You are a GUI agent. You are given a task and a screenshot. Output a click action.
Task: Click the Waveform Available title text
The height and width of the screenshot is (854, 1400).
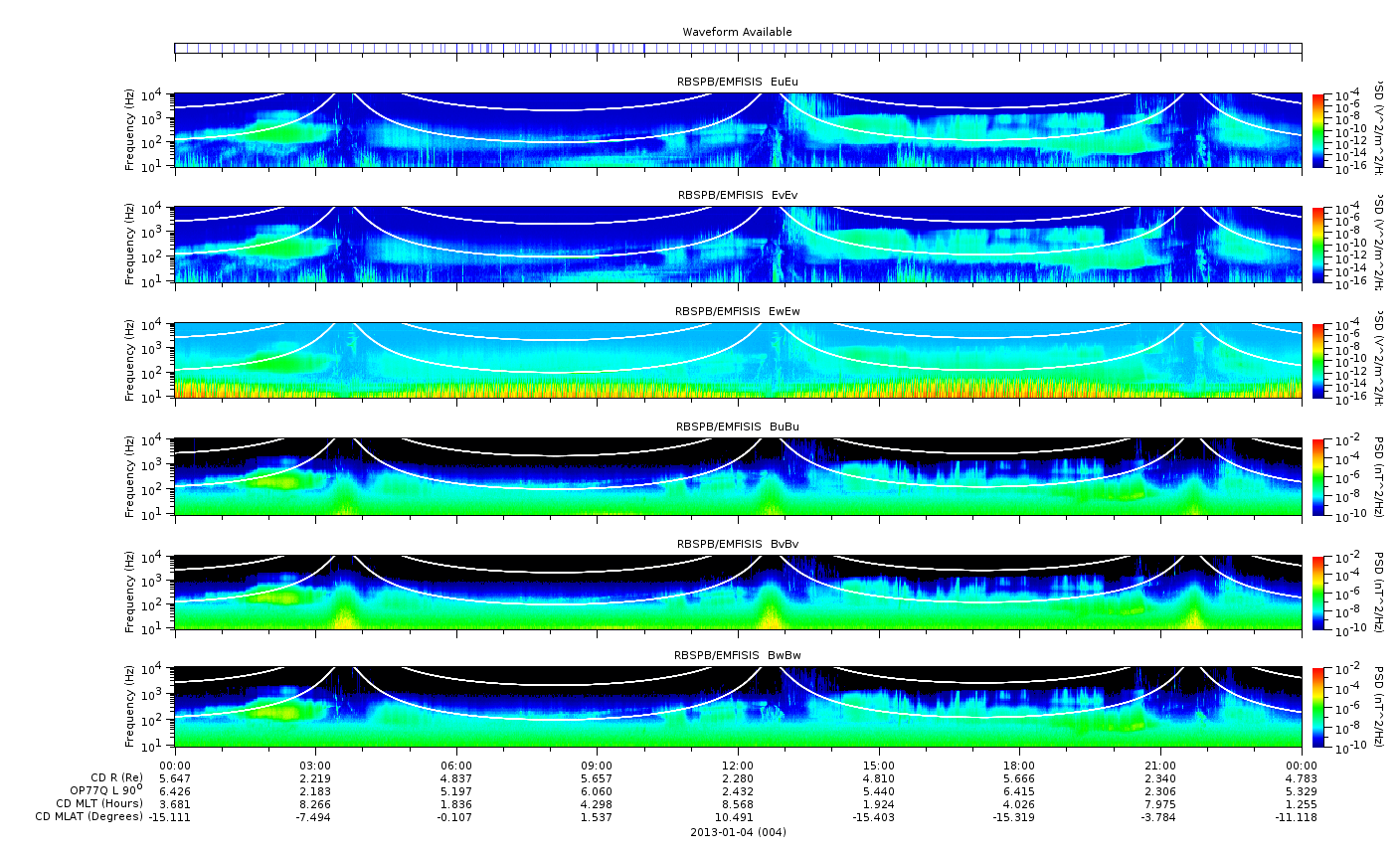(737, 32)
